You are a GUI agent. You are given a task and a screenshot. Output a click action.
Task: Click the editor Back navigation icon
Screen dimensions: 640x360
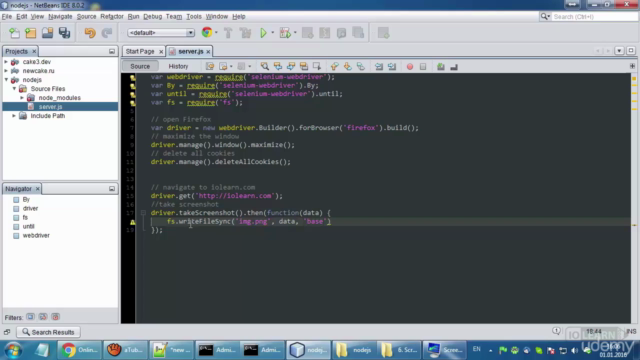pos(223,67)
